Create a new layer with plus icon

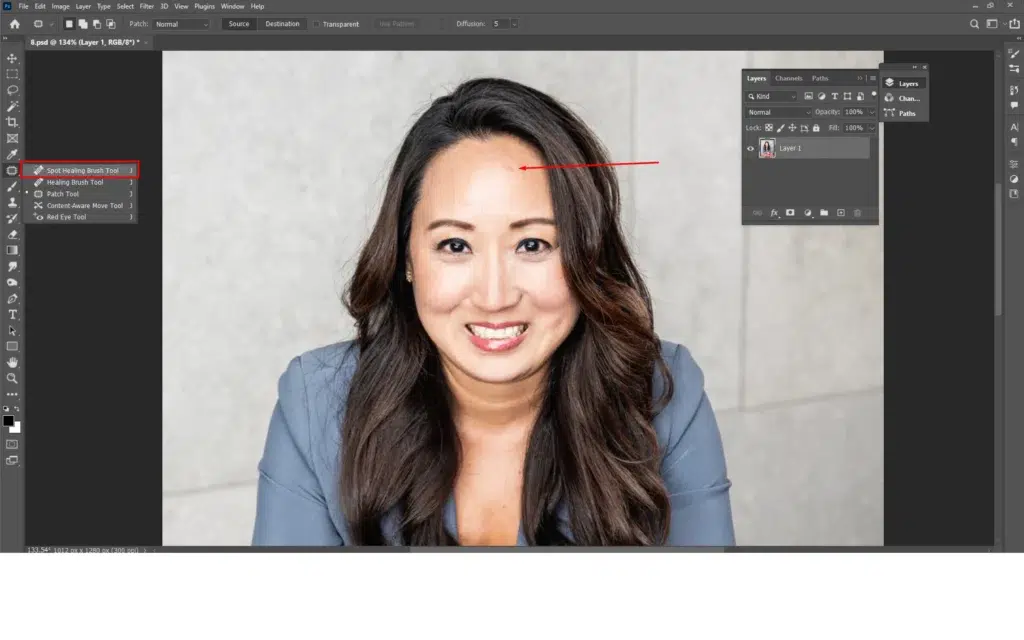(841, 213)
